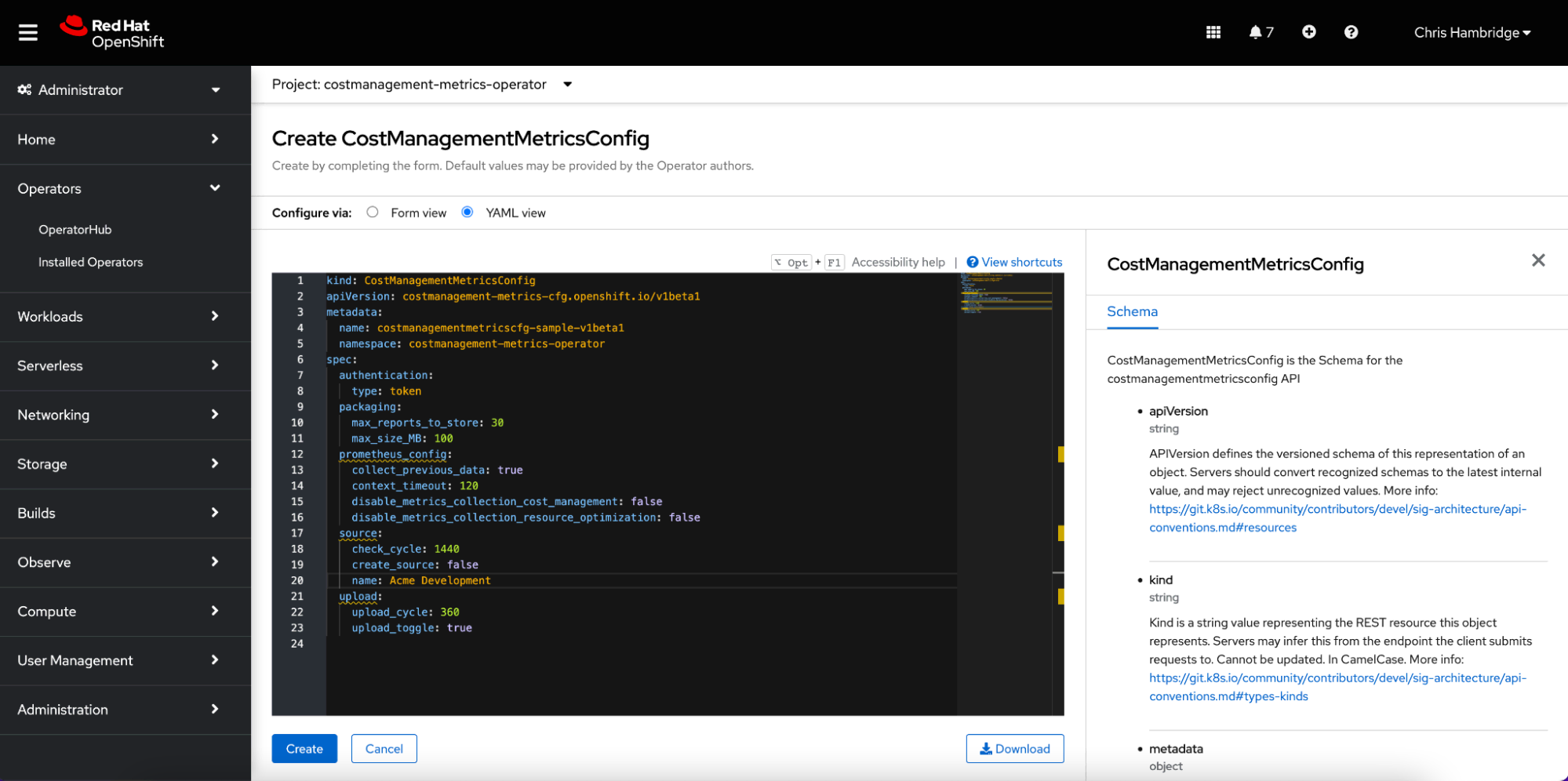Open the api-conventions.md#types-kinds link
Image resolution: width=1568 pixels, height=781 pixels.
point(1337,687)
